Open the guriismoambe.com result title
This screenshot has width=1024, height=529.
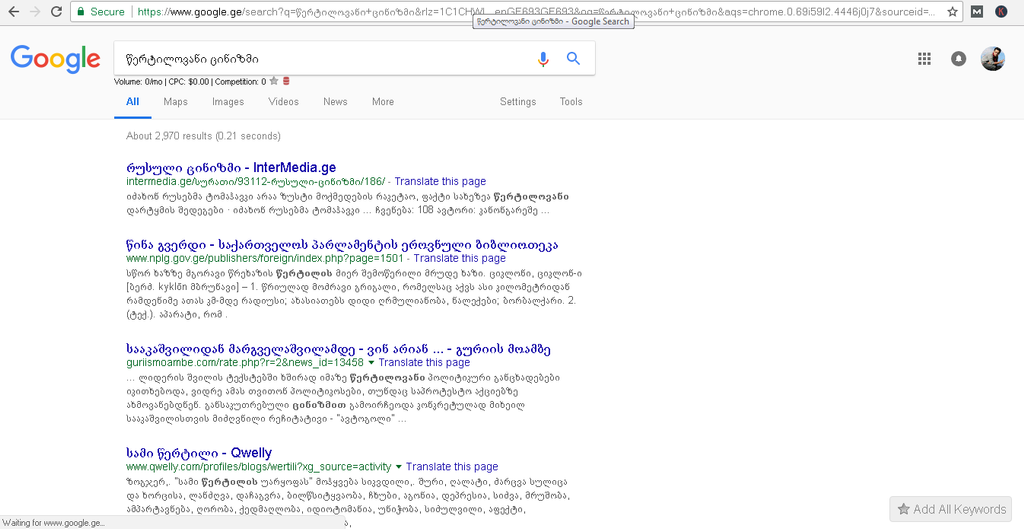click(x=338, y=349)
